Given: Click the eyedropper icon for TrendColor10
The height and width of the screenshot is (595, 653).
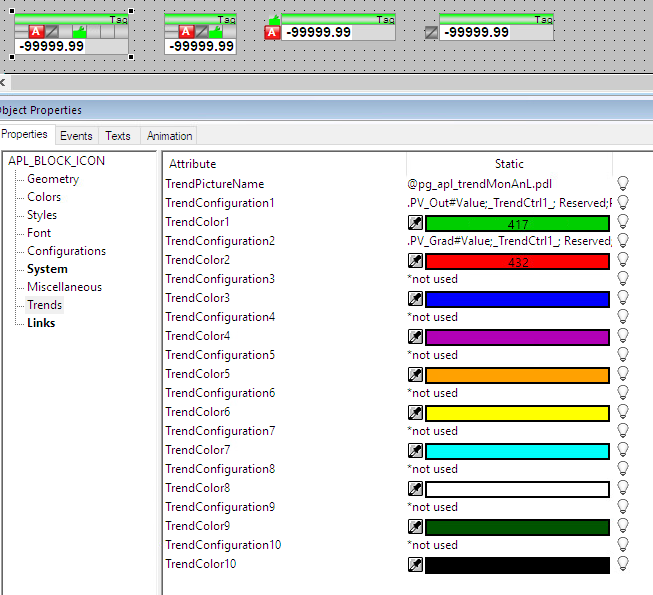Looking at the screenshot, I should point(415,565).
